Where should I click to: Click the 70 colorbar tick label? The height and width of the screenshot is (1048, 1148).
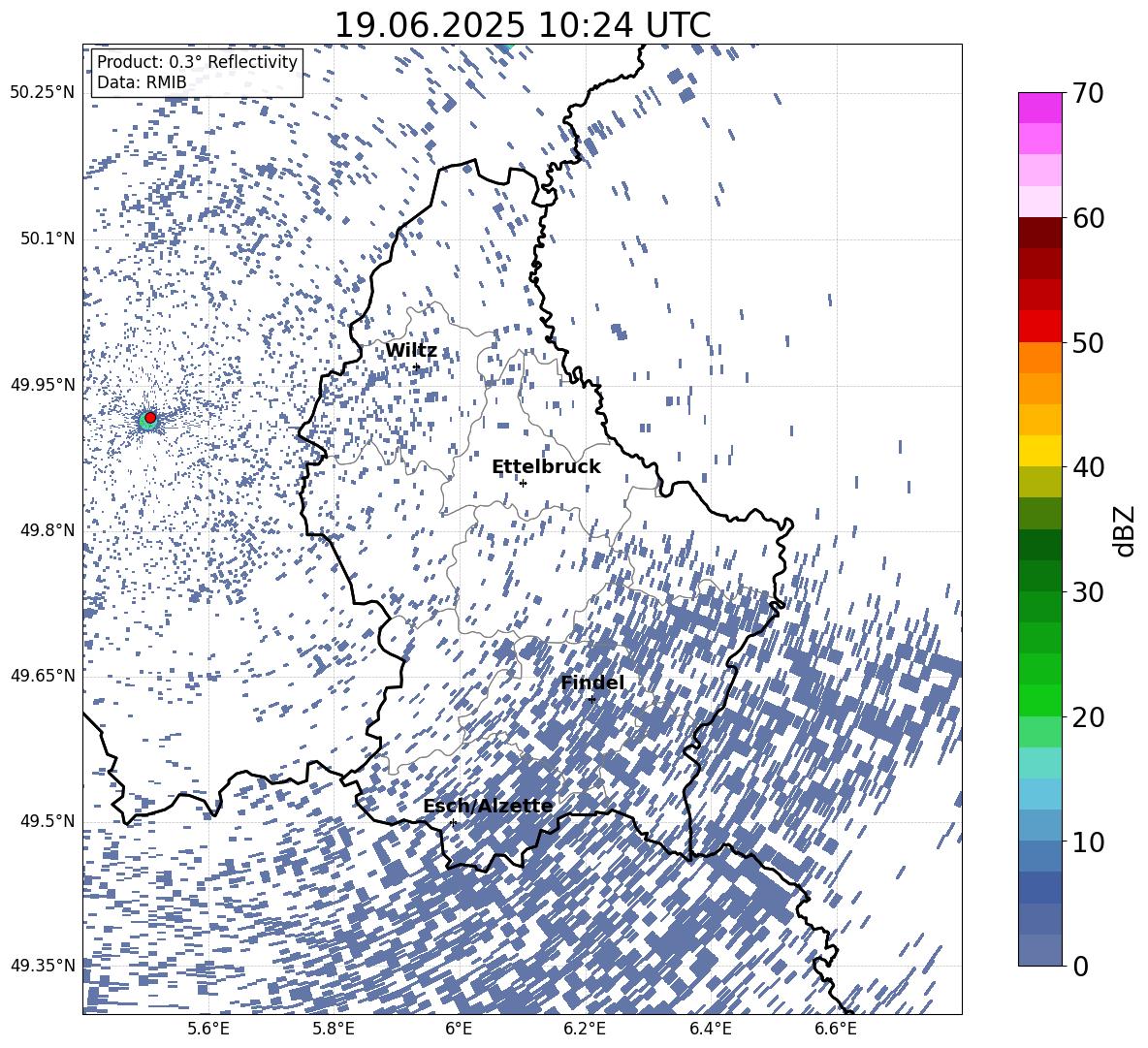pyautogui.click(x=1088, y=93)
